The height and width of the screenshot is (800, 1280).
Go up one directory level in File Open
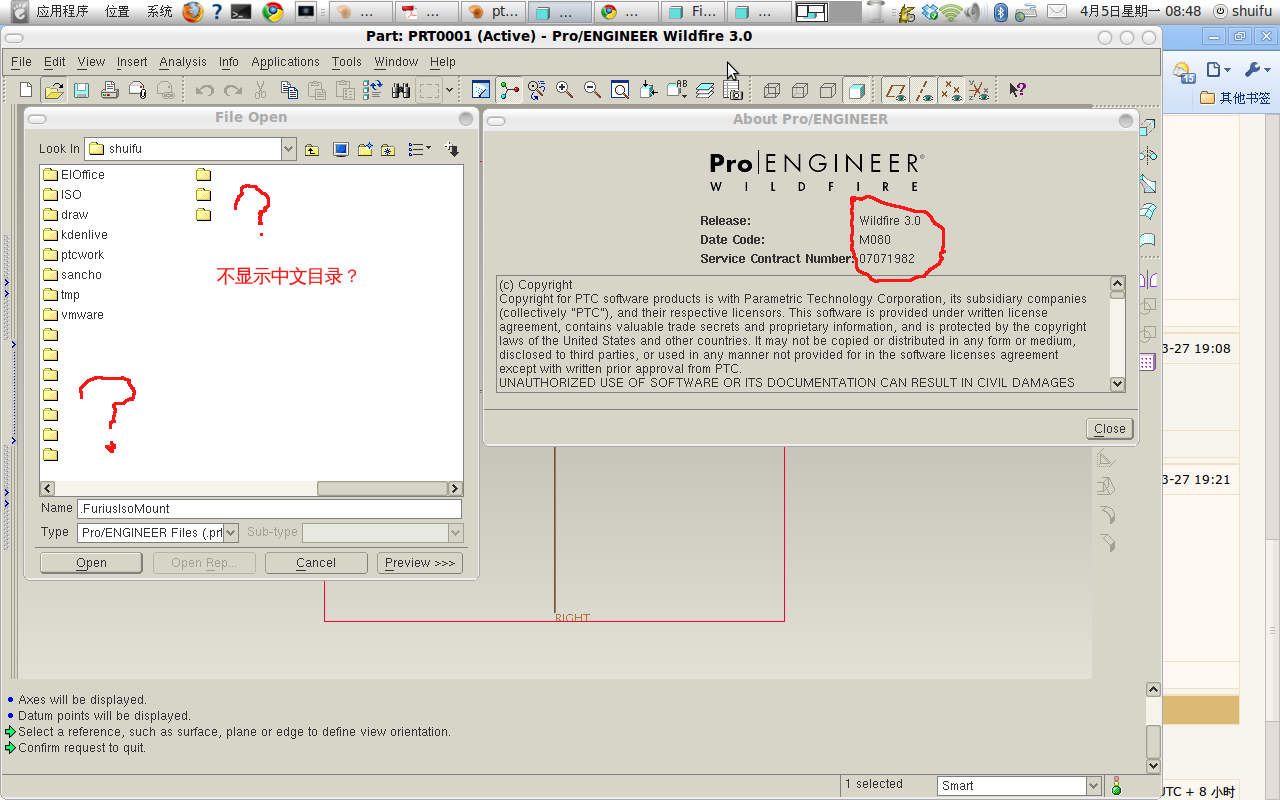click(x=312, y=150)
